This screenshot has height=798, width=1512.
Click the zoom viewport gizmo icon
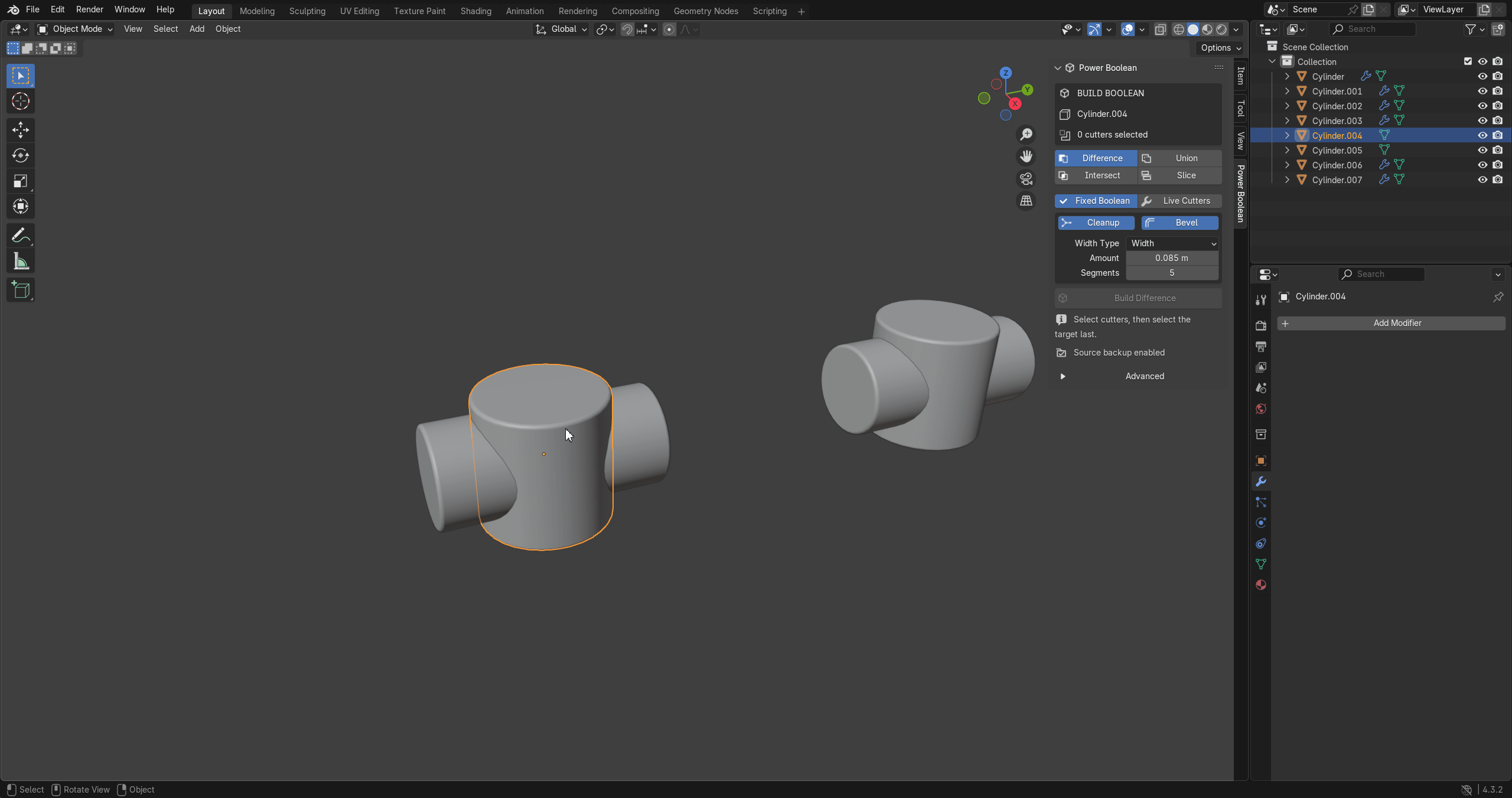click(x=1027, y=135)
